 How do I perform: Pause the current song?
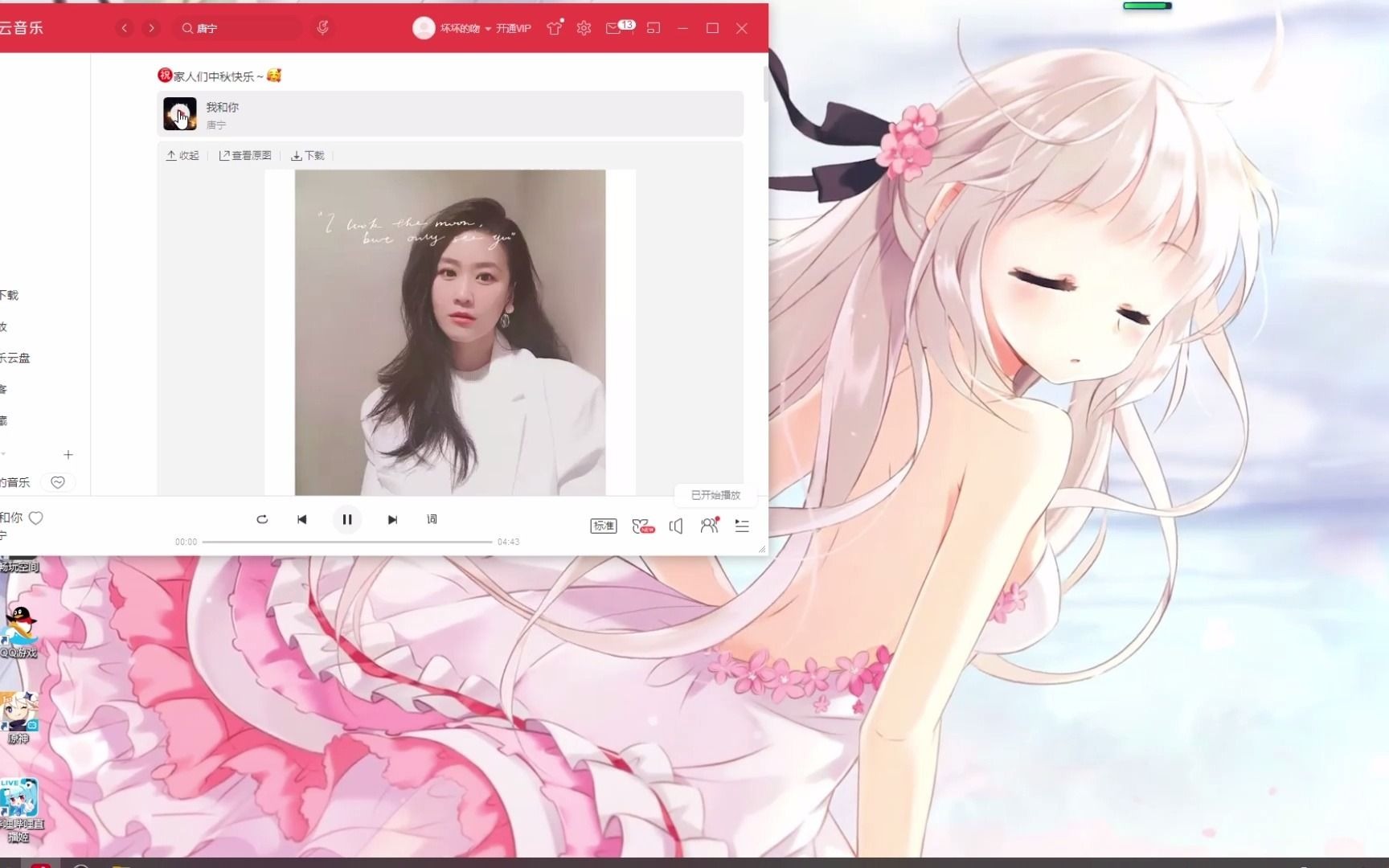347,519
